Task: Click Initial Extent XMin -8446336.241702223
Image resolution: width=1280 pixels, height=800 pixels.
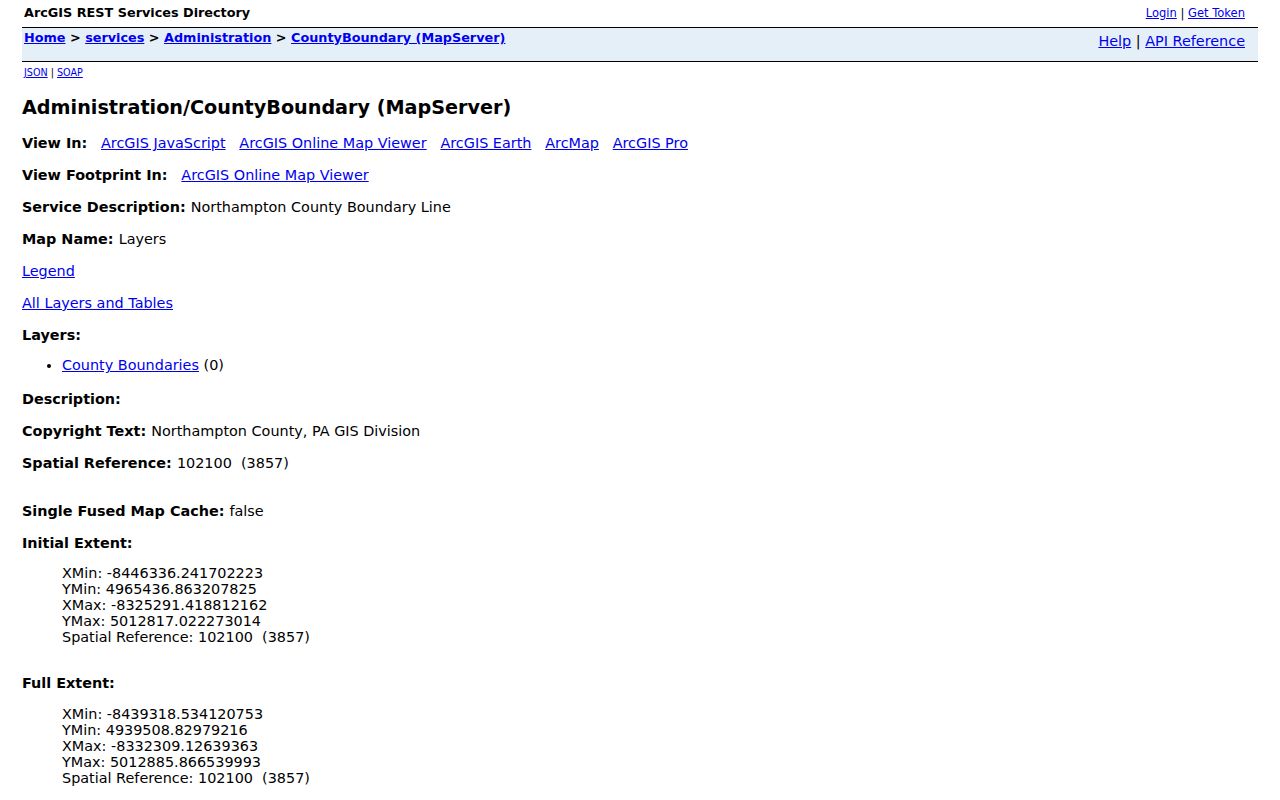Action: [x=162, y=573]
